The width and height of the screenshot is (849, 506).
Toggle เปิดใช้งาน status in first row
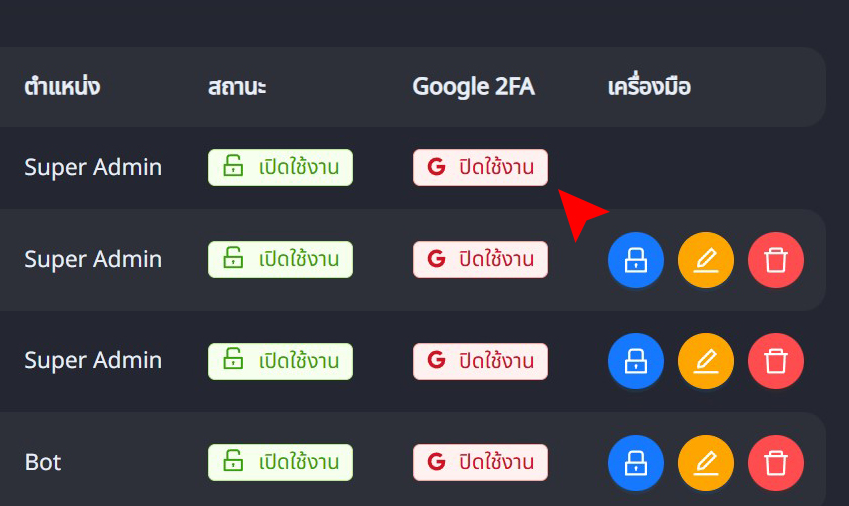tap(280, 167)
